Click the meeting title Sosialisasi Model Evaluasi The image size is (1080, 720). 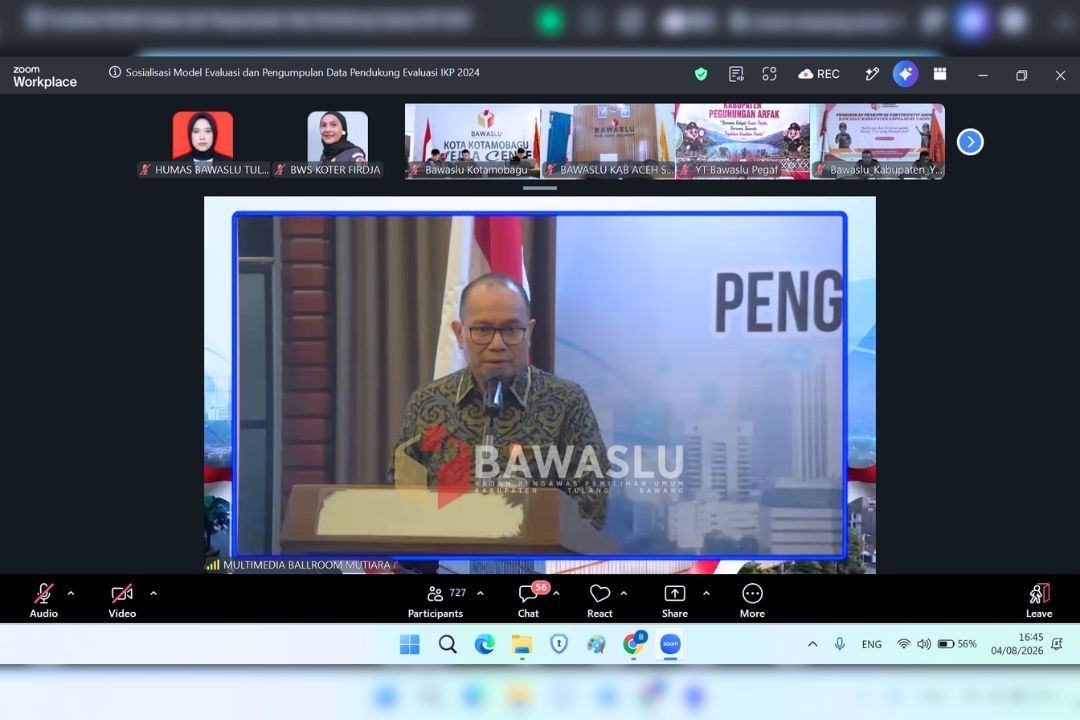coord(302,72)
